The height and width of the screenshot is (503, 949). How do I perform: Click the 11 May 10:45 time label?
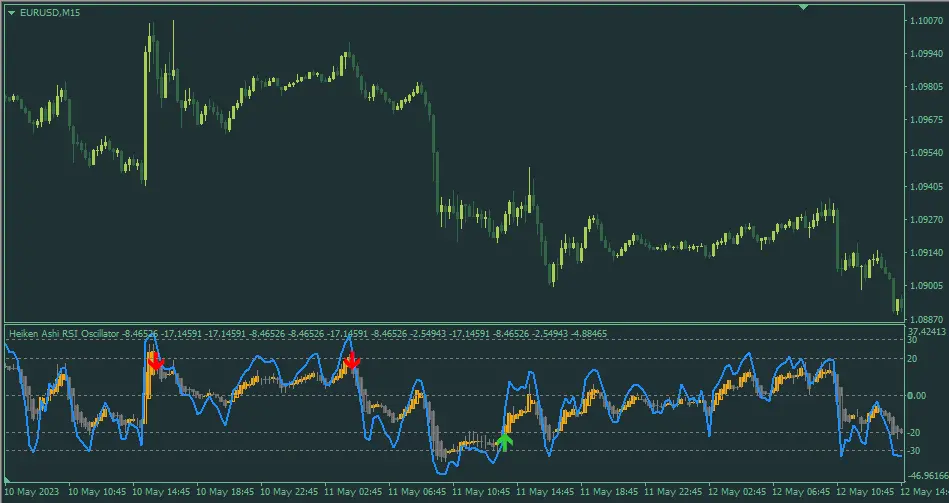click(483, 492)
